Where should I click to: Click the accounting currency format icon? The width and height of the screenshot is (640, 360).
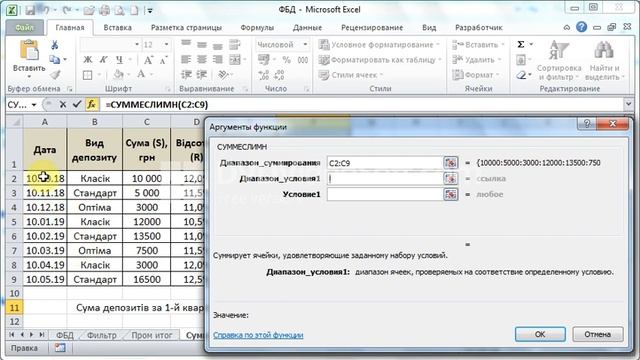point(264,60)
